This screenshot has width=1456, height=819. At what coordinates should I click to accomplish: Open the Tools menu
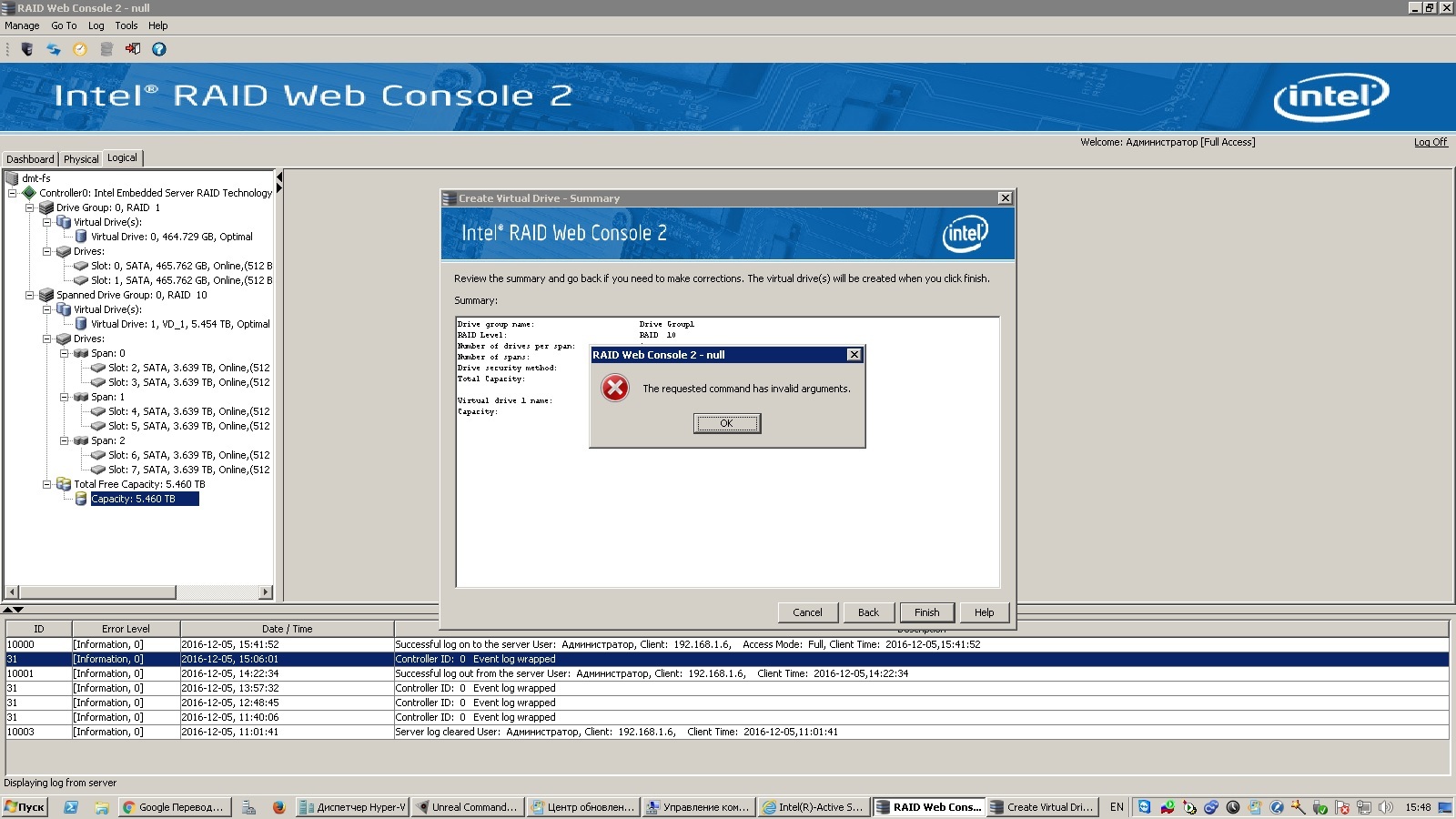coord(126,25)
